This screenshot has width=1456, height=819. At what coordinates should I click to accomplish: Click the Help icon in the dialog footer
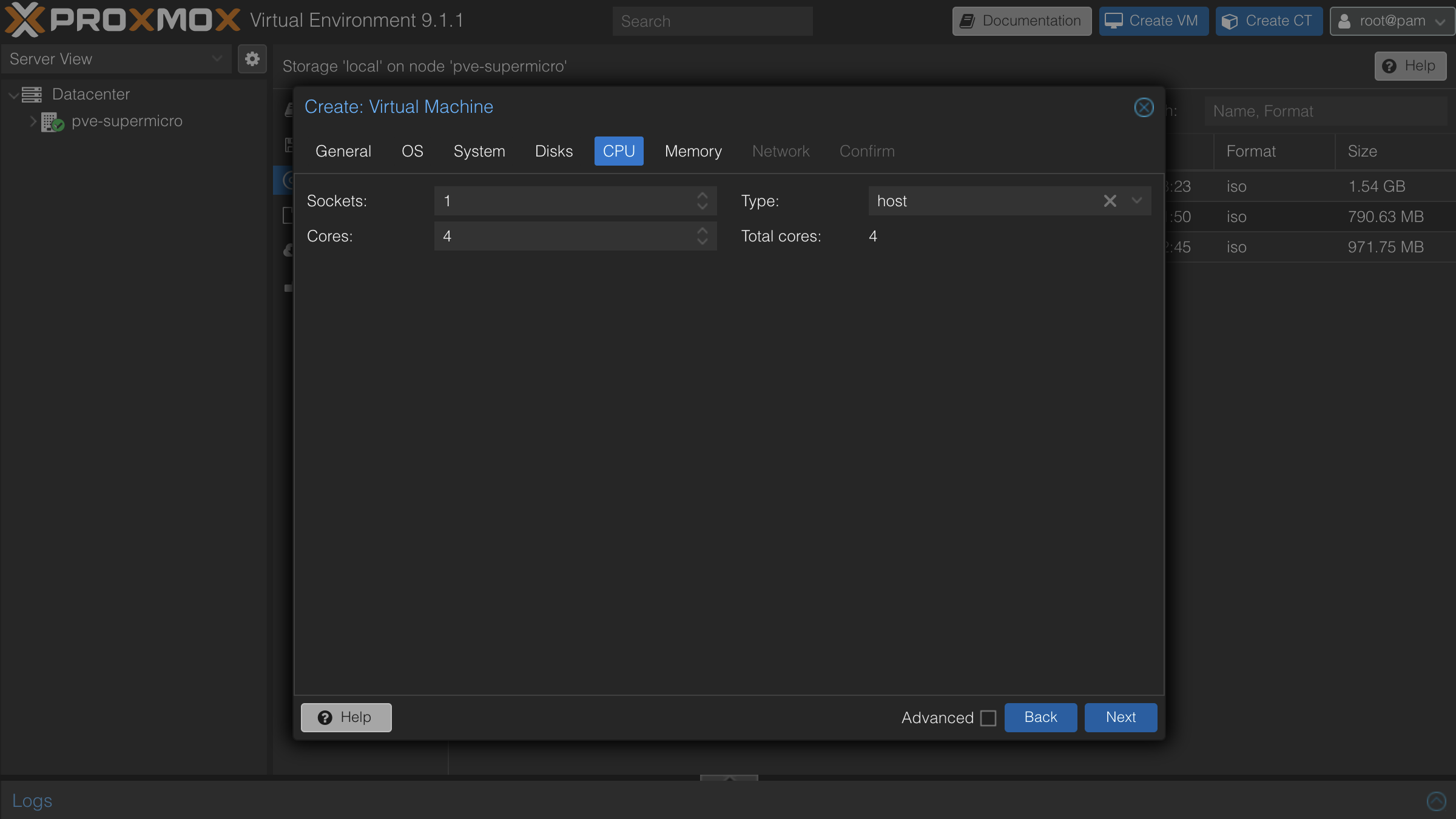325,717
